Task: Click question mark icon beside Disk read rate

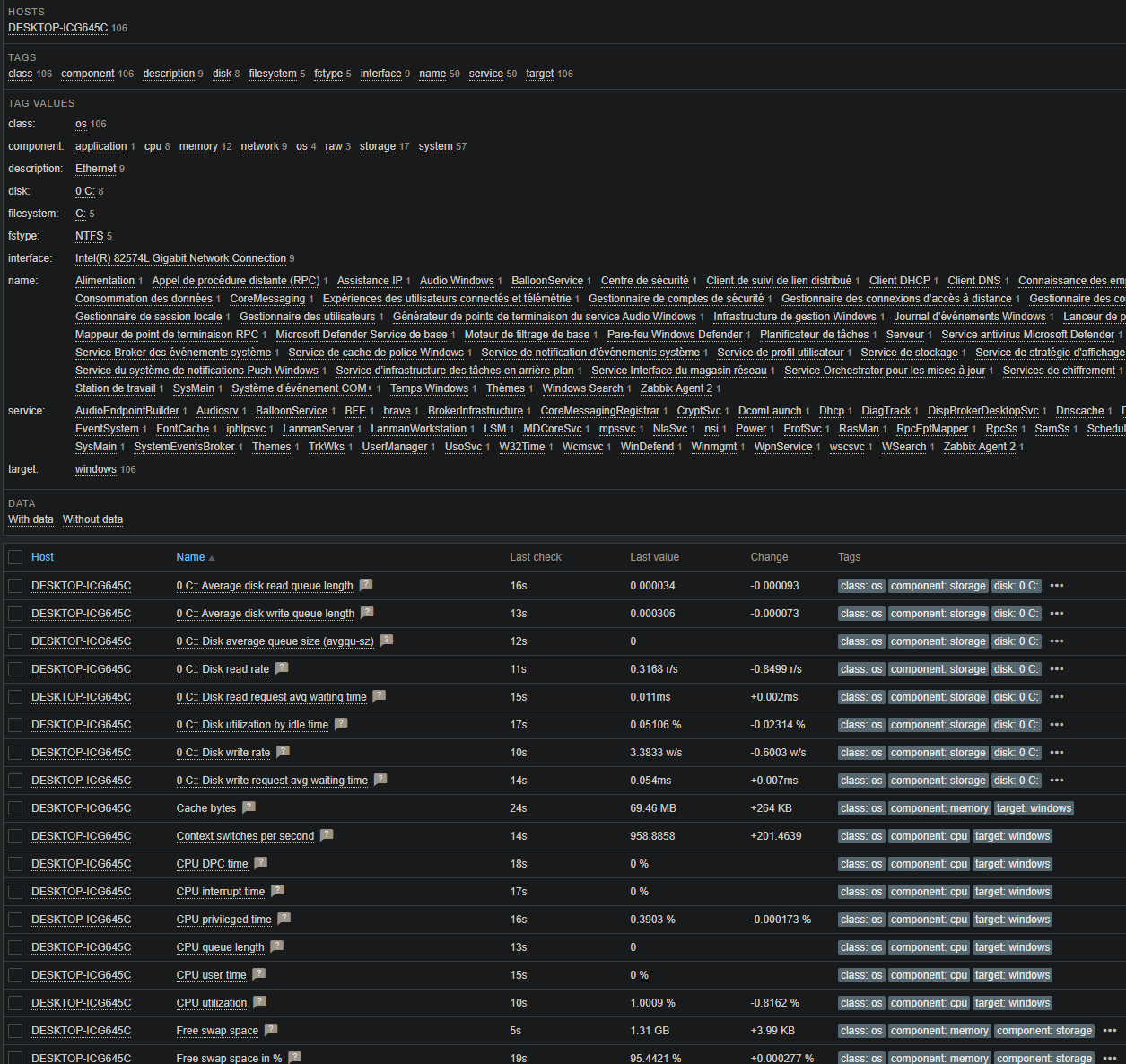Action: (x=282, y=668)
